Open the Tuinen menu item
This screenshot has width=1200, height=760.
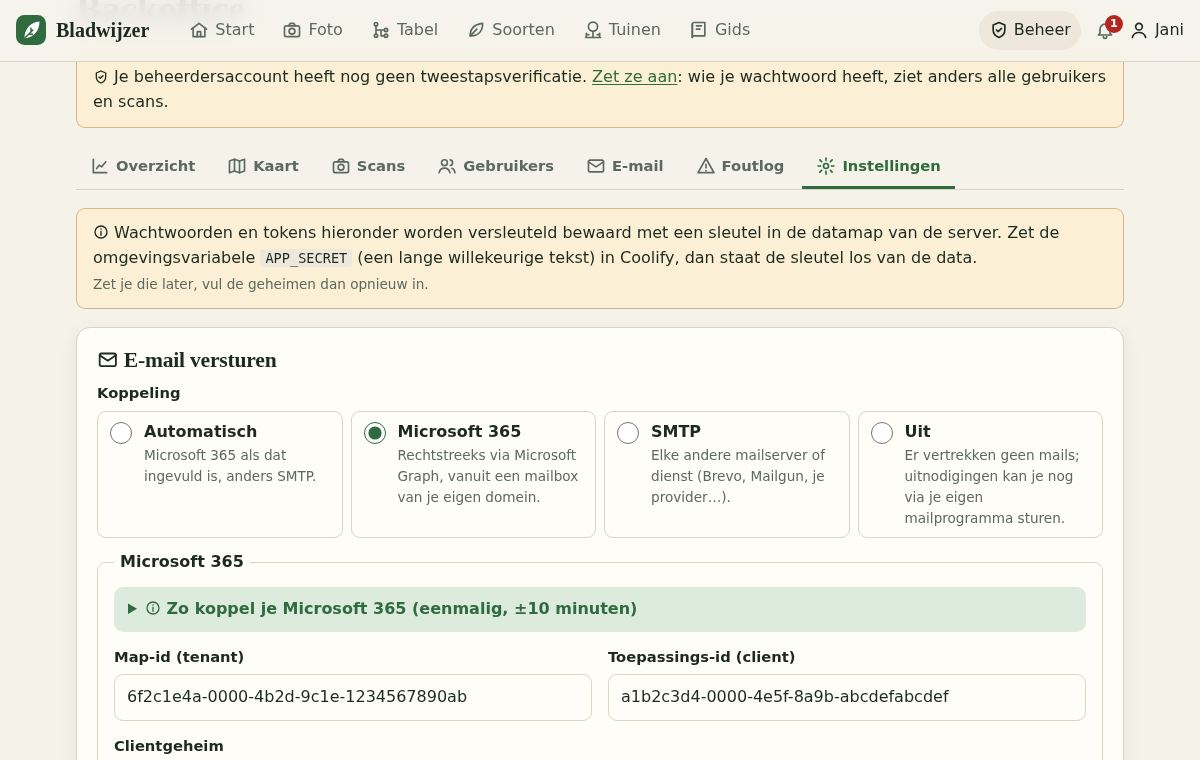(x=622, y=30)
